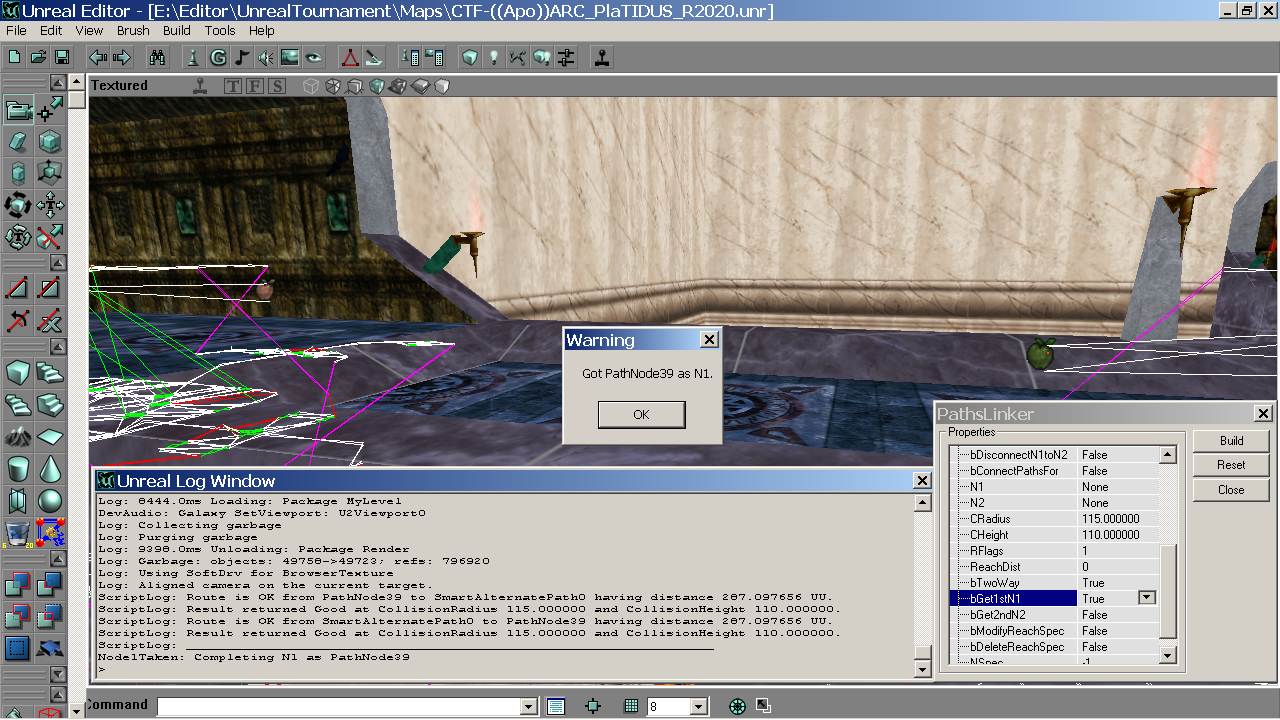Switch viewport to Wireframe cube view
Image resolution: width=1280 pixels, height=720 pixels.
(x=311, y=86)
